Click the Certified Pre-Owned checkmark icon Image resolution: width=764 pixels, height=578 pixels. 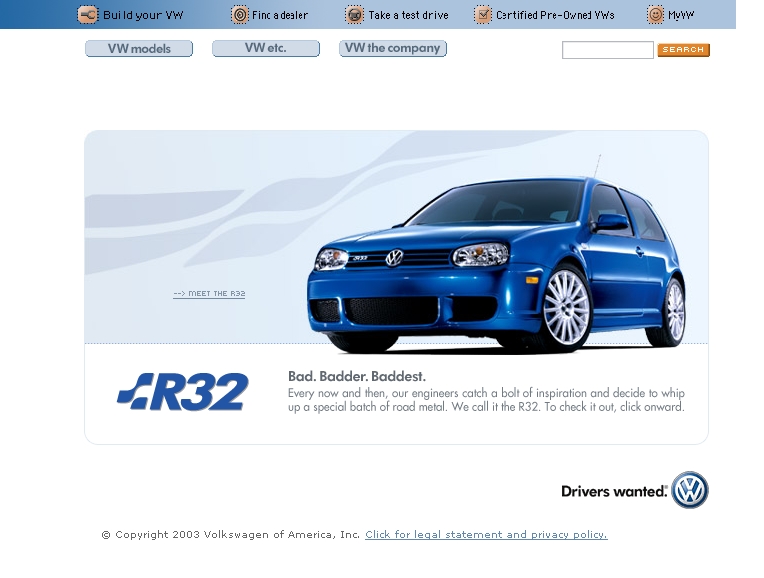point(484,15)
